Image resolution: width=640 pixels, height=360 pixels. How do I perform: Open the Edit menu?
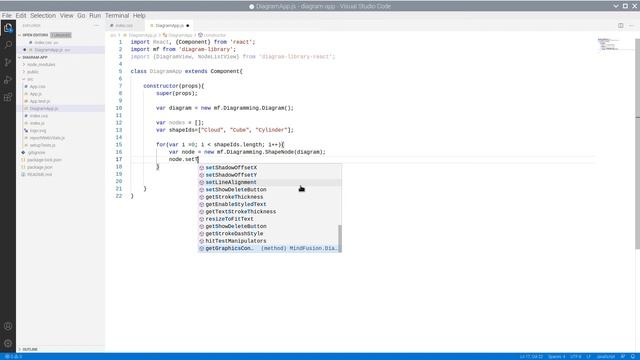pos(21,16)
